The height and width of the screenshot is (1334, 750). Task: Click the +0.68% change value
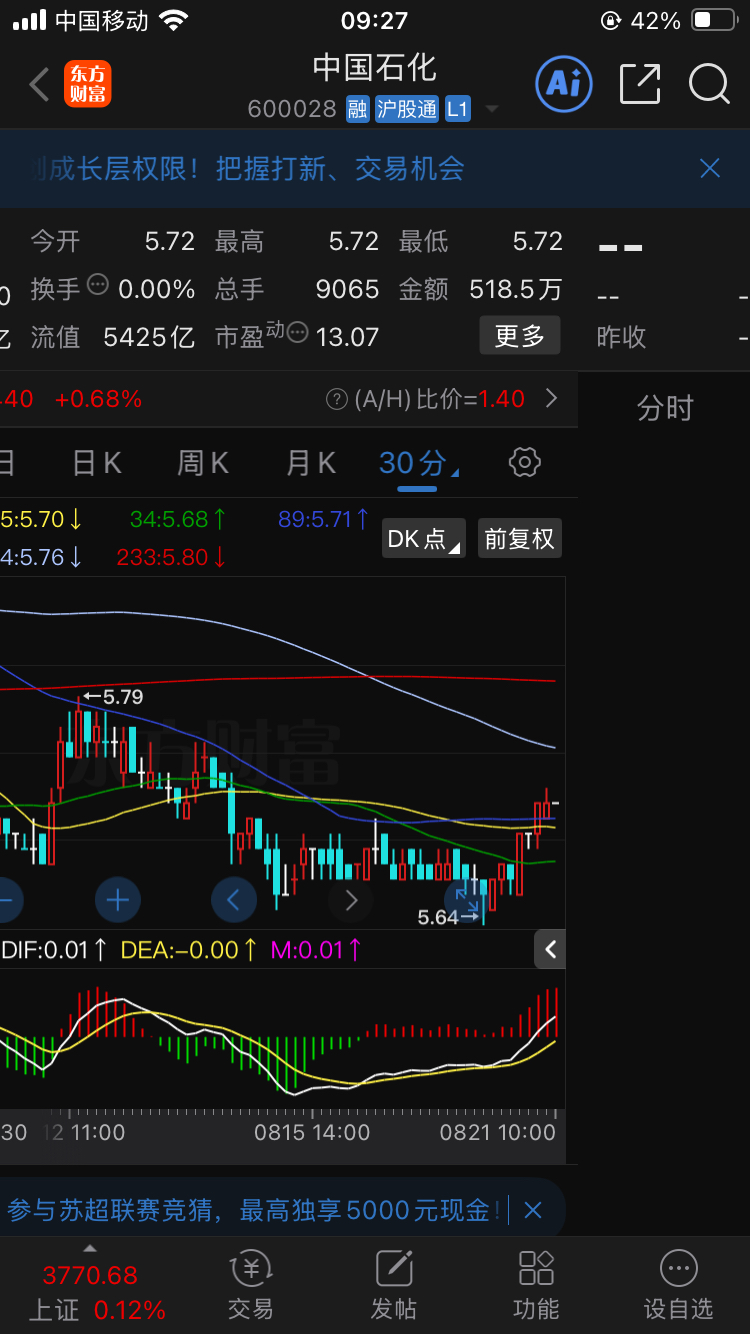pos(98,399)
